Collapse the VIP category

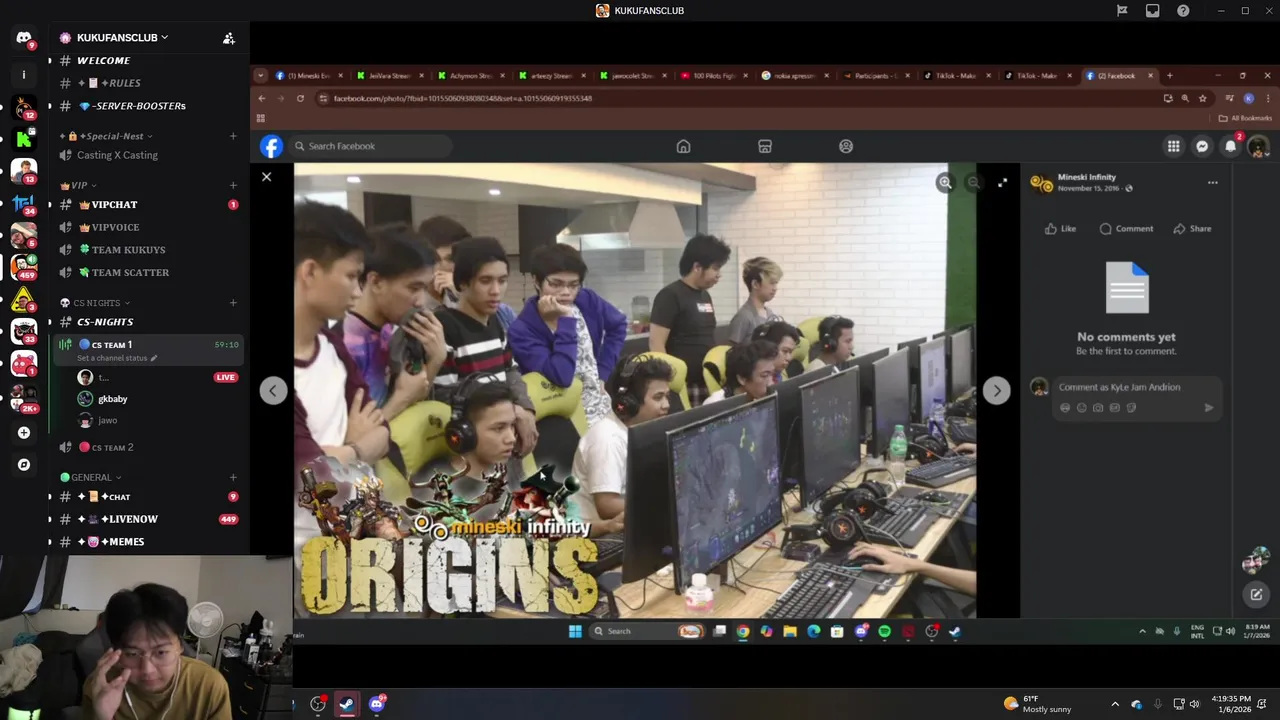(77, 185)
